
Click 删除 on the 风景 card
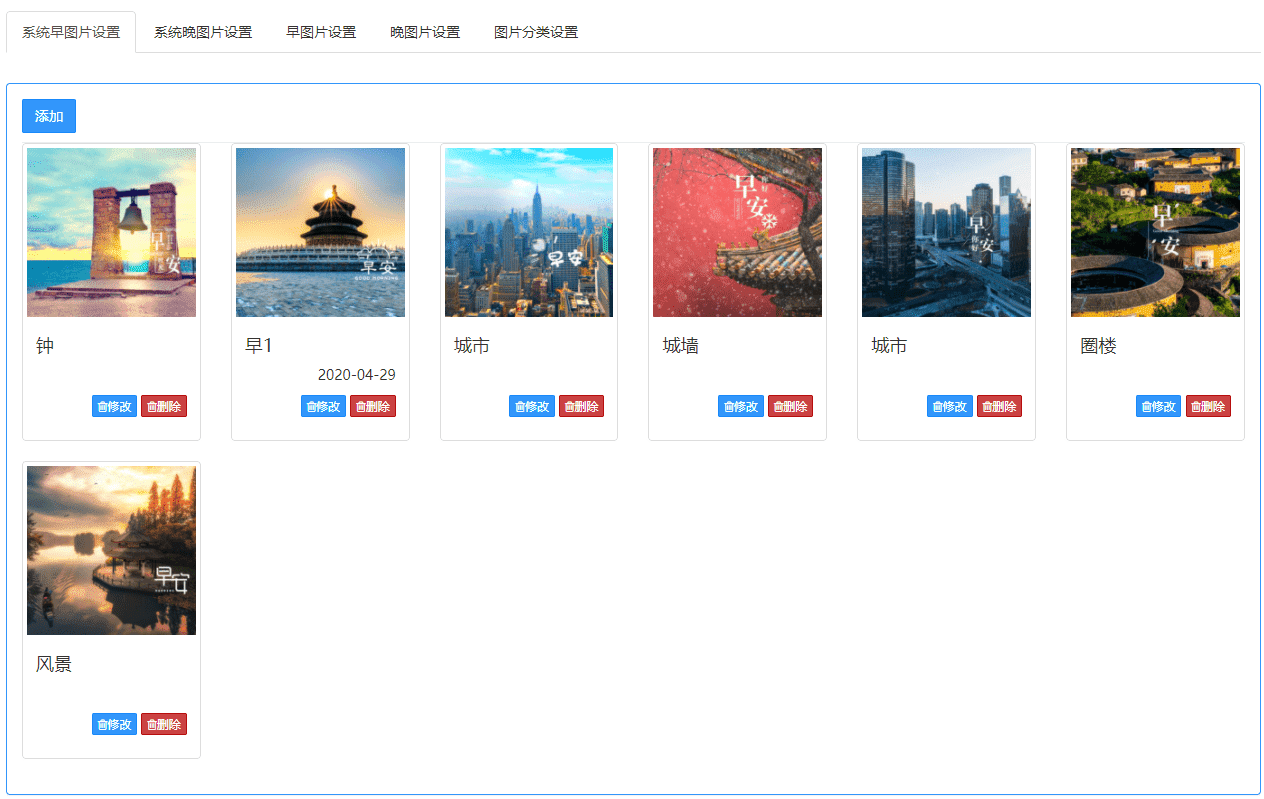point(164,724)
